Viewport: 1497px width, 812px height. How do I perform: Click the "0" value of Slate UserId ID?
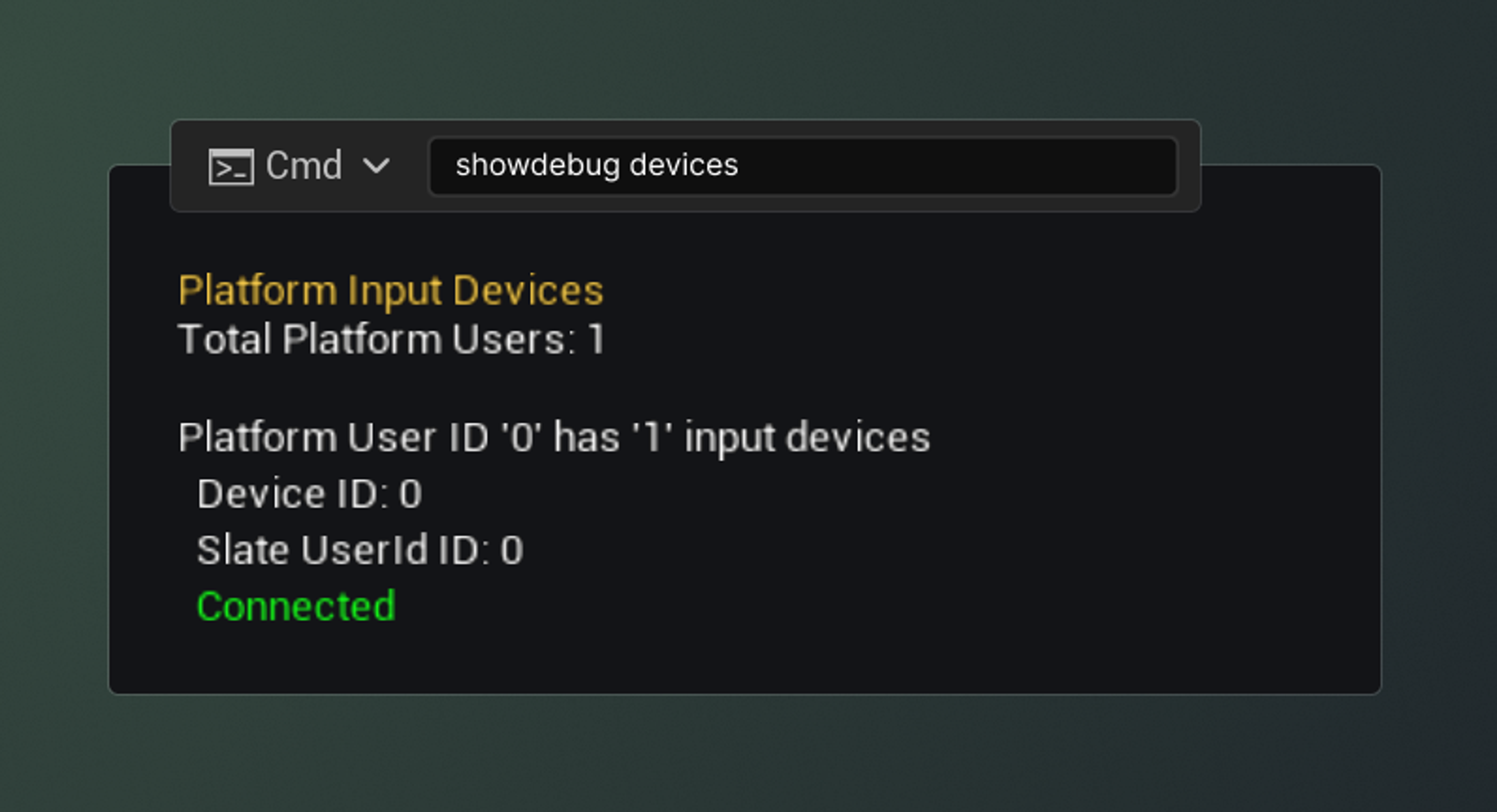(512, 550)
